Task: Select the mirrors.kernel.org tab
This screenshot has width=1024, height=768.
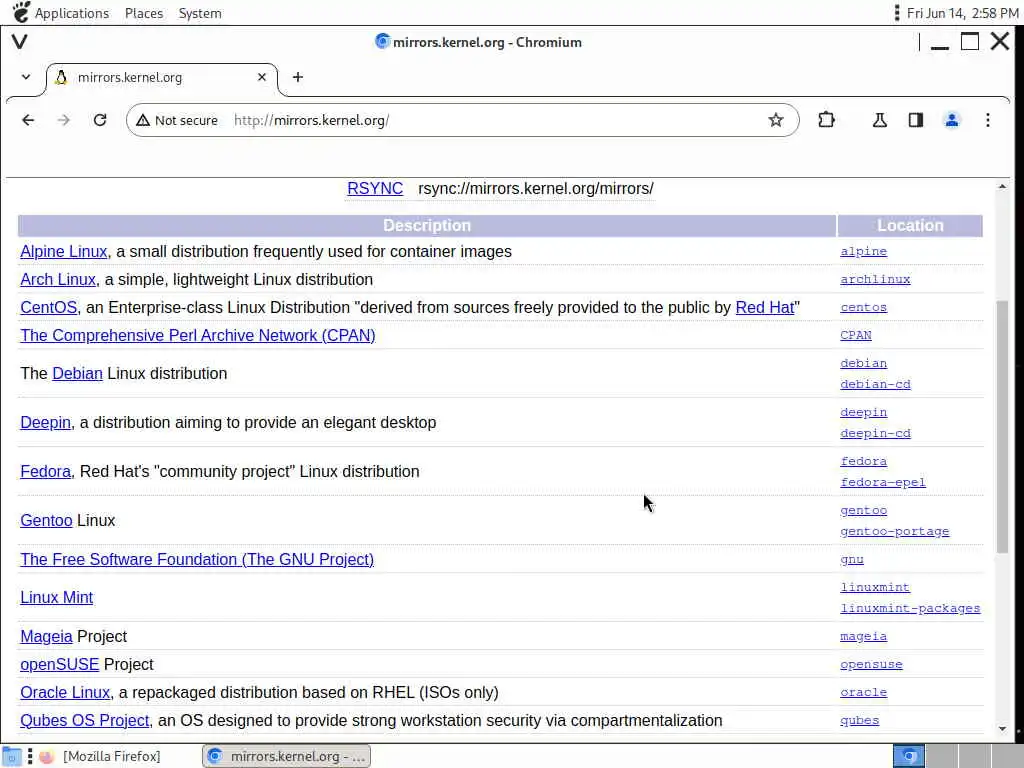Action: (x=161, y=78)
